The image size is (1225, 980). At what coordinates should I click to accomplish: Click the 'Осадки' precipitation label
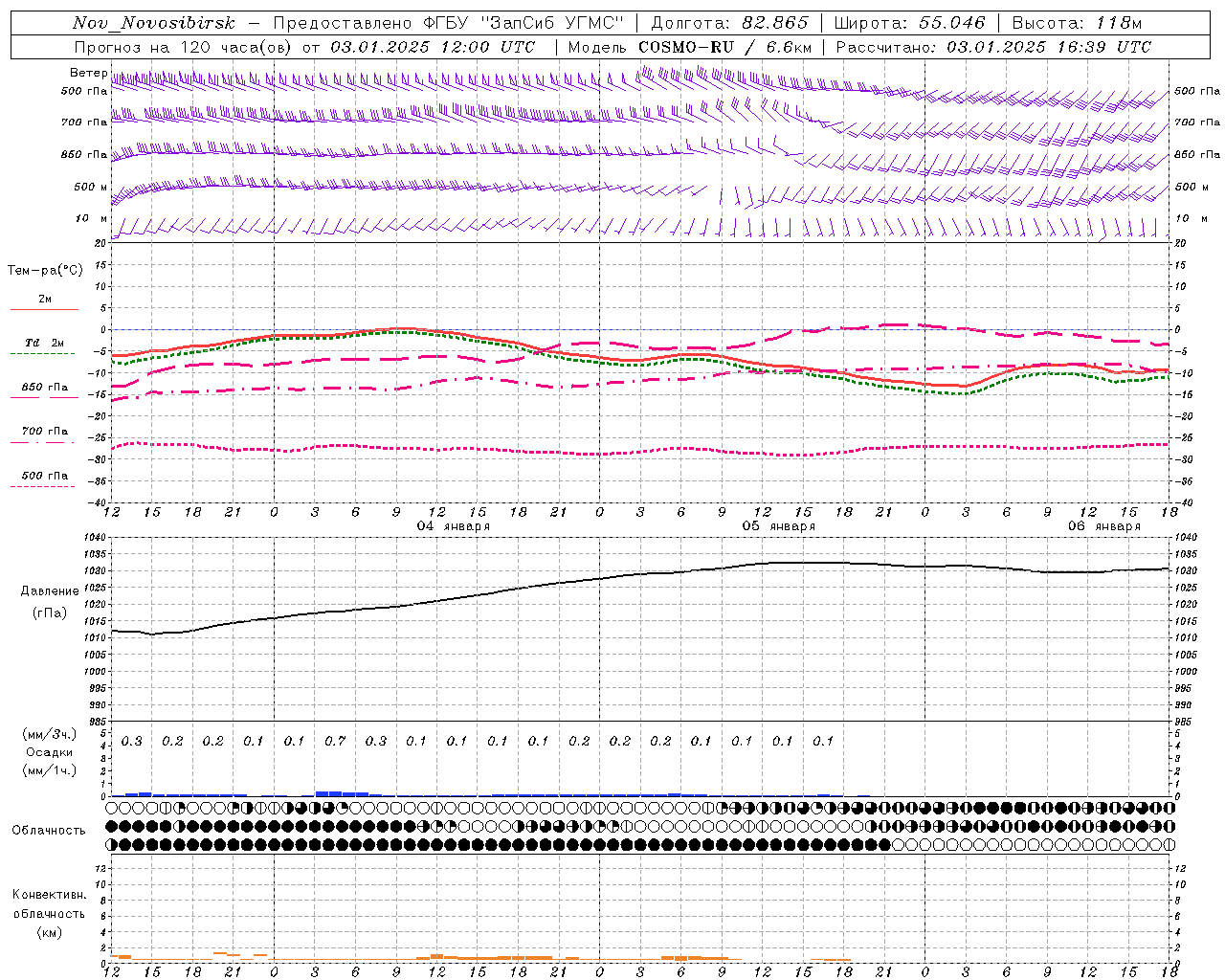[50, 752]
